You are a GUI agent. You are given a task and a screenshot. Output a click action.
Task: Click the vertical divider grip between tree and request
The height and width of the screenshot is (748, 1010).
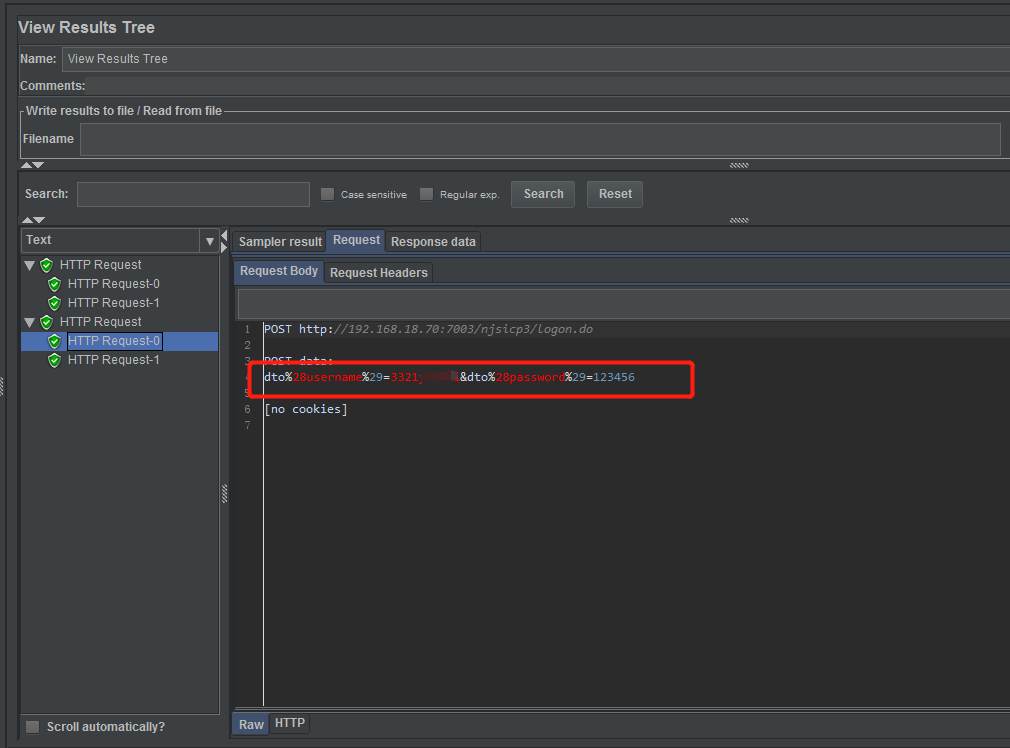[224, 494]
